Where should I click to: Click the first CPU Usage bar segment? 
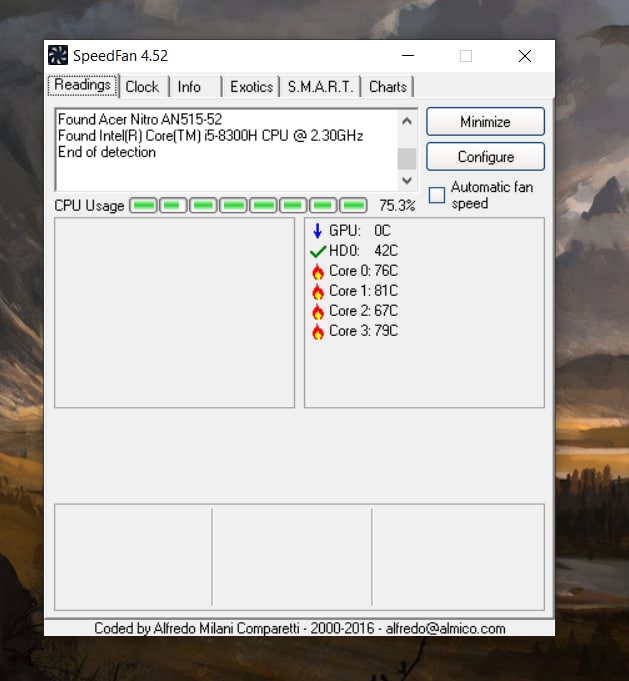tap(144, 205)
